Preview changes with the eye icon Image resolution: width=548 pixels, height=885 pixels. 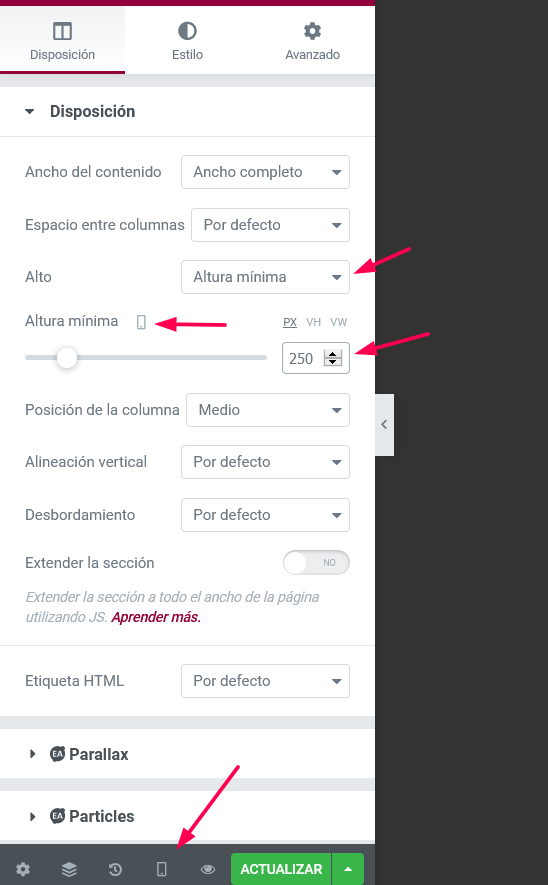point(208,869)
